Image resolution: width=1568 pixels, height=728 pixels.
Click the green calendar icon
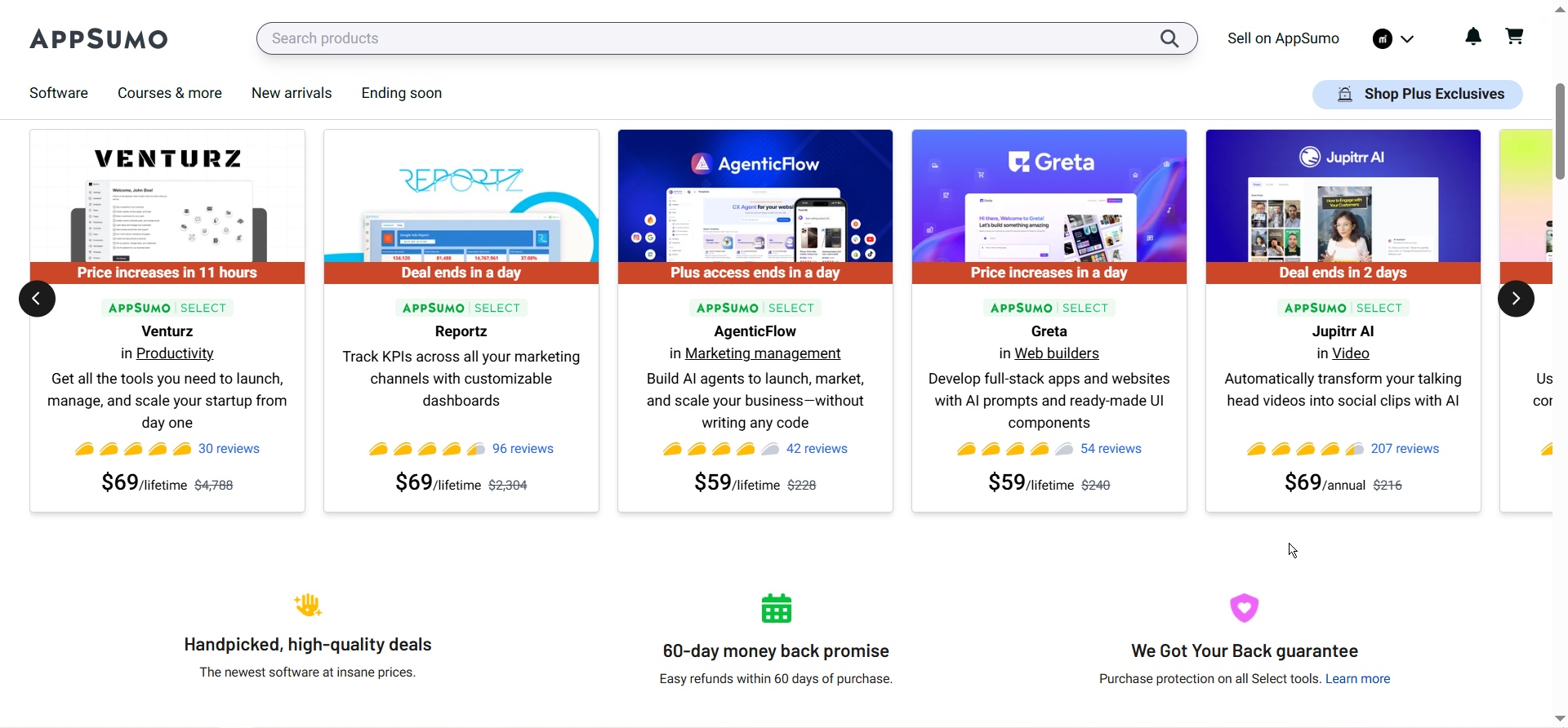click(776, 608)
